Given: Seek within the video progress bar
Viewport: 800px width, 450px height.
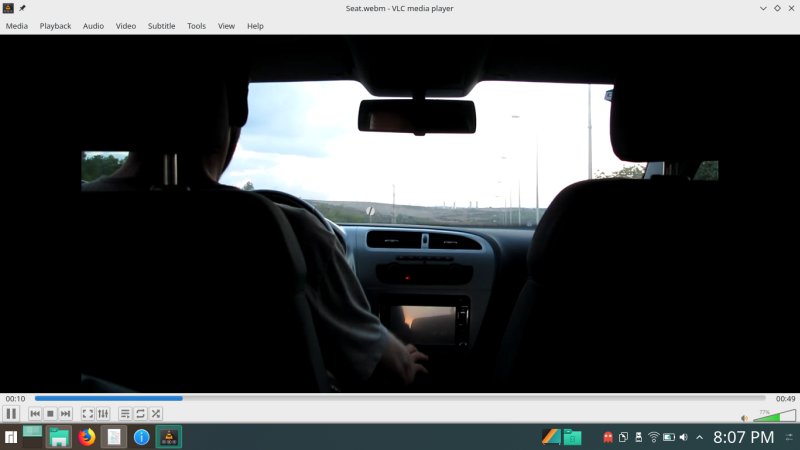Looking at the screenshot, I should point(400,398).
